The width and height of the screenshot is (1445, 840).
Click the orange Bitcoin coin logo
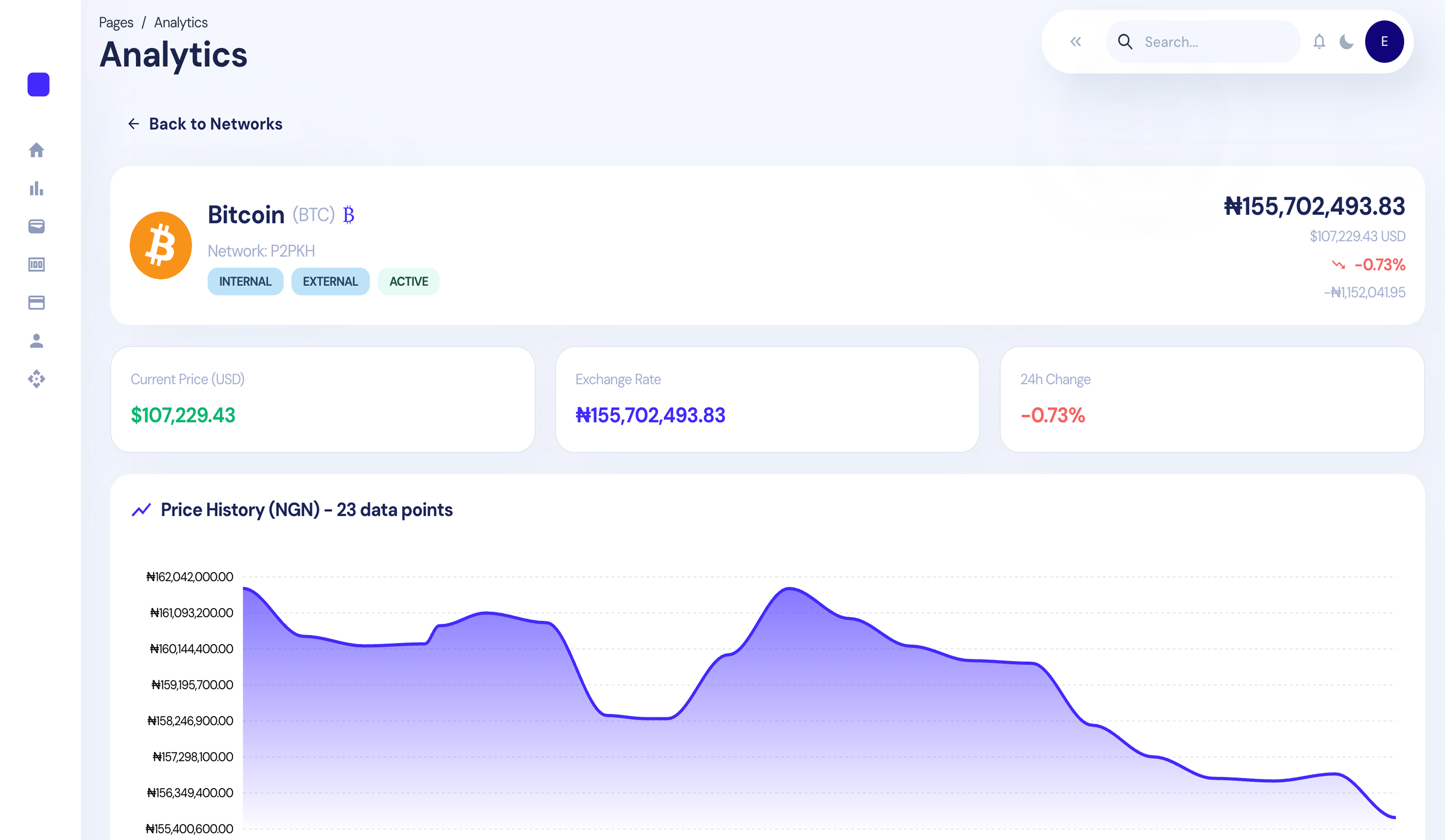tap(161, 245)
